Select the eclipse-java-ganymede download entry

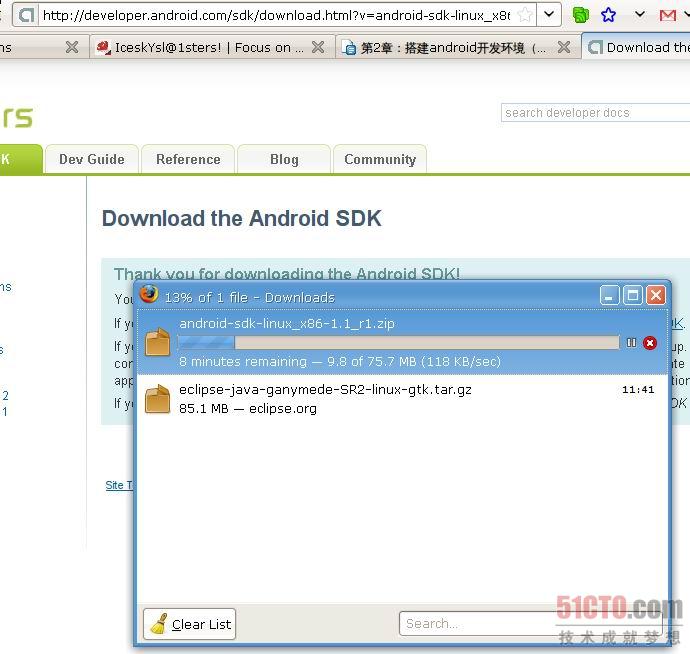point(402,399)
